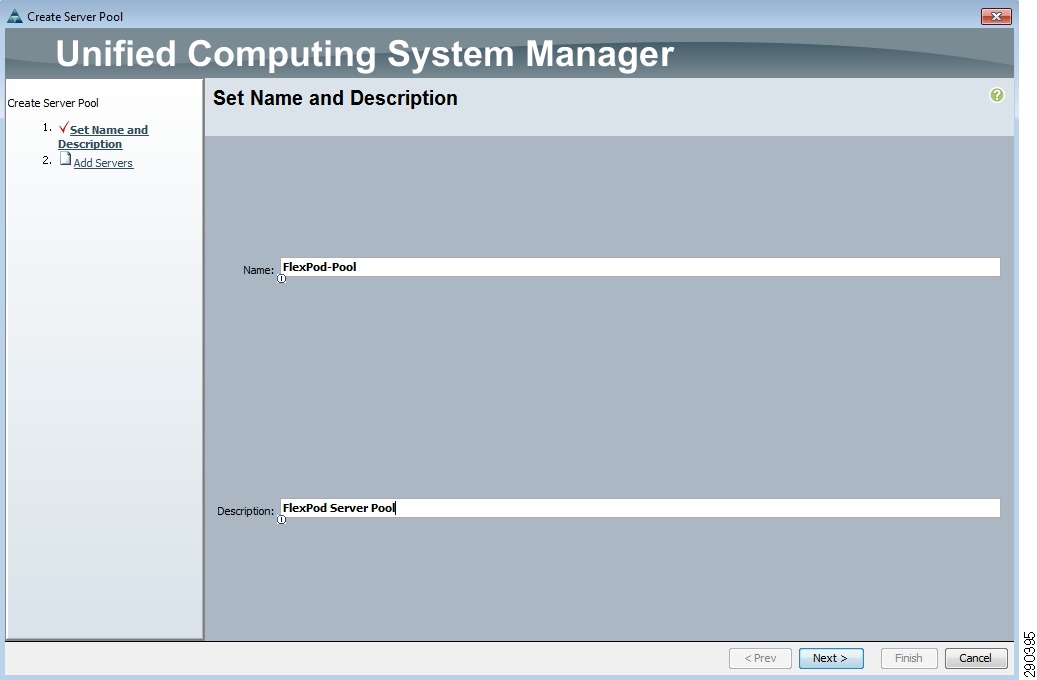Screen dimensions: 1037x680
Task: Close the Create Server Pool dialog
Action: coord(996,17)
